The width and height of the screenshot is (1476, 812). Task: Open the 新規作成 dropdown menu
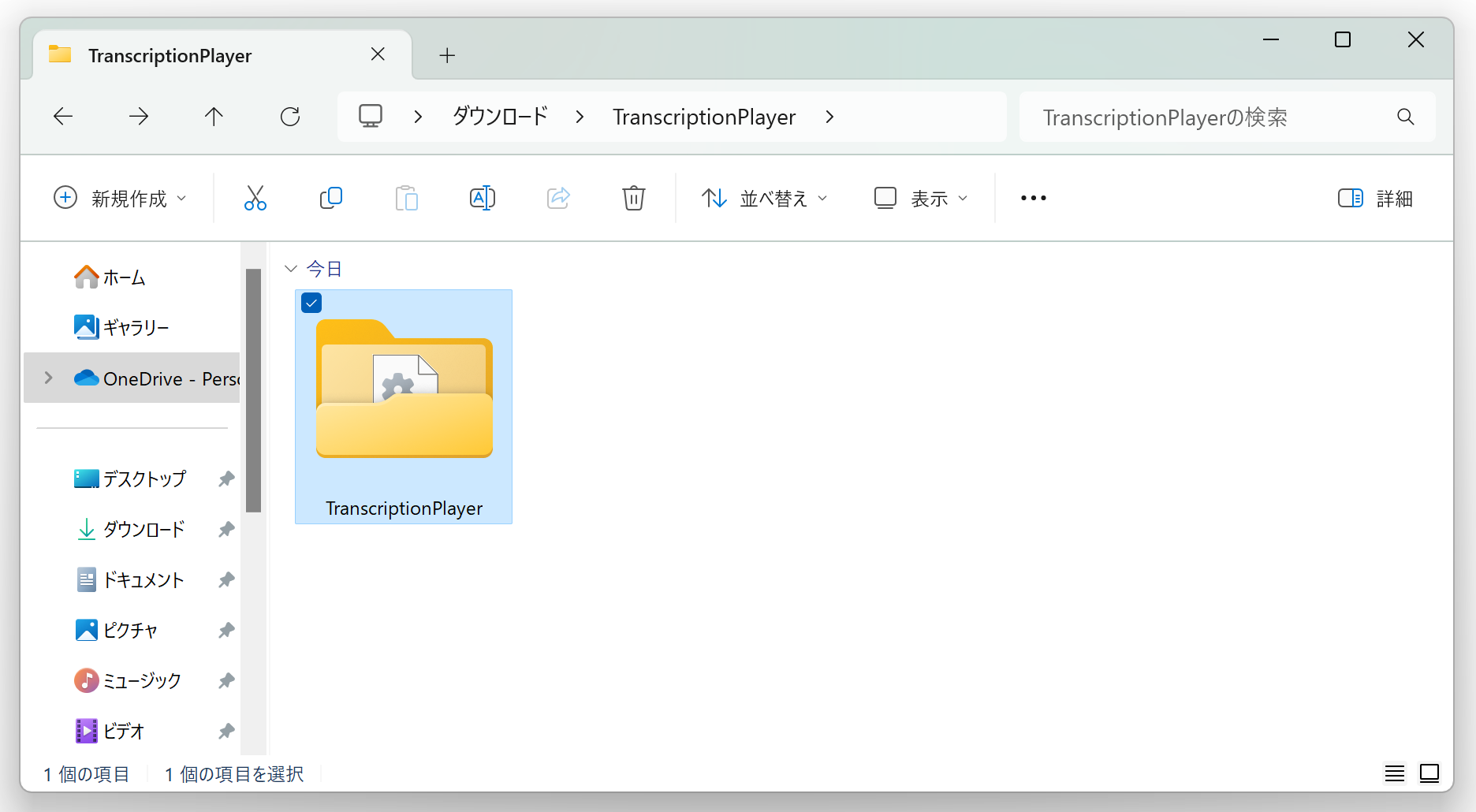point(120,198)
